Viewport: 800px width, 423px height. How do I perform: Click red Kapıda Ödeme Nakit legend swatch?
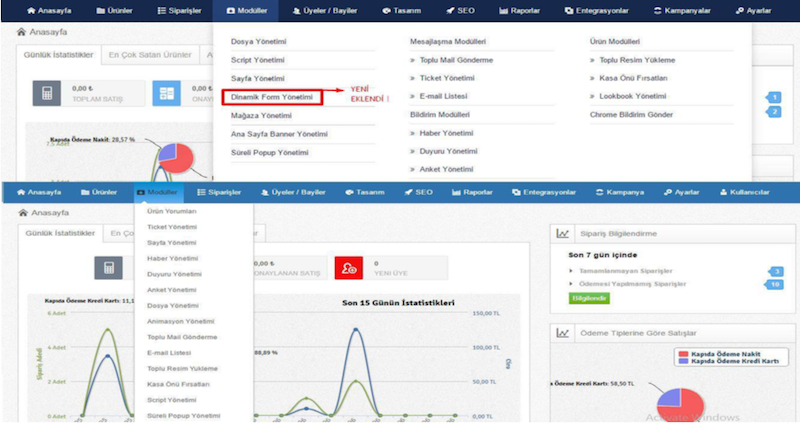pos(684,354)
